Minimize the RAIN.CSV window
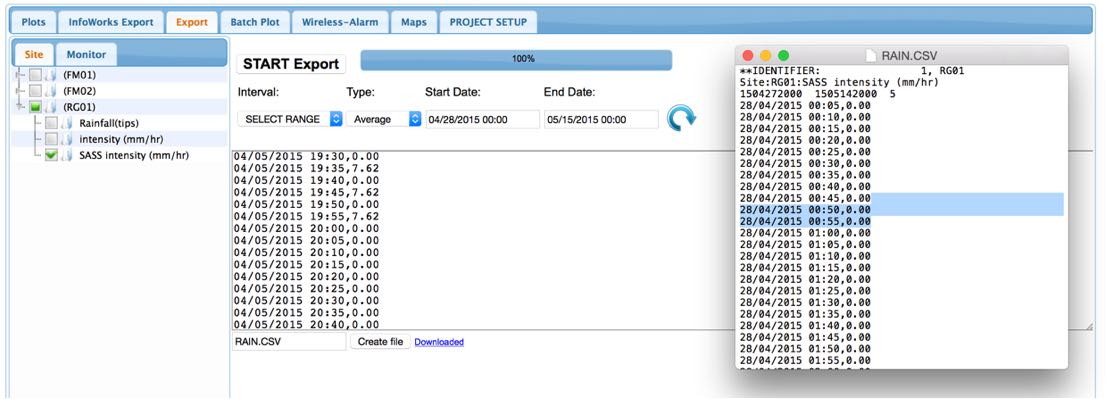This screenshot has width=1107, height=399. click(x=765, y=55)
